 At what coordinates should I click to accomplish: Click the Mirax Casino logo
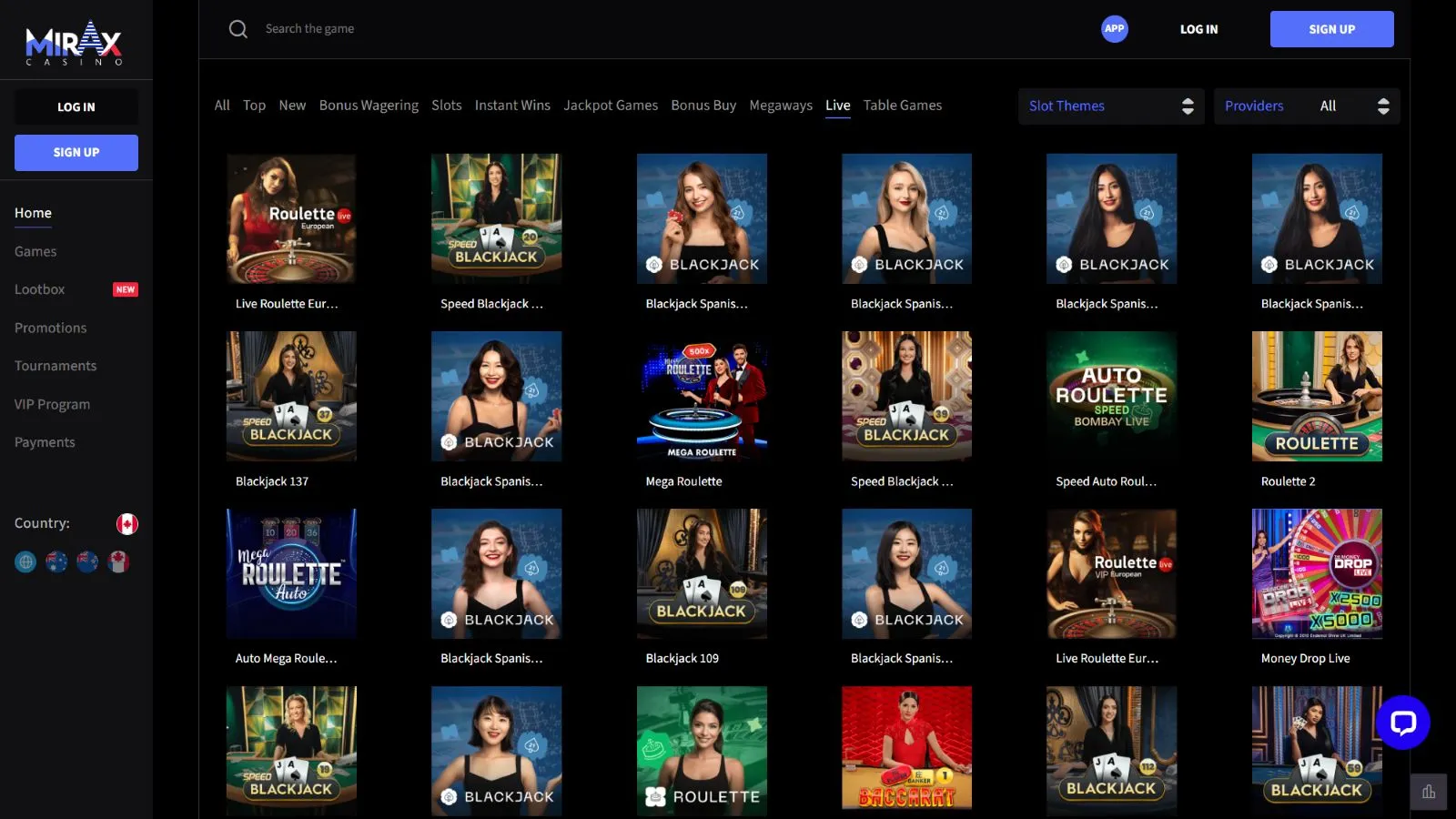[x=74, y=43]
